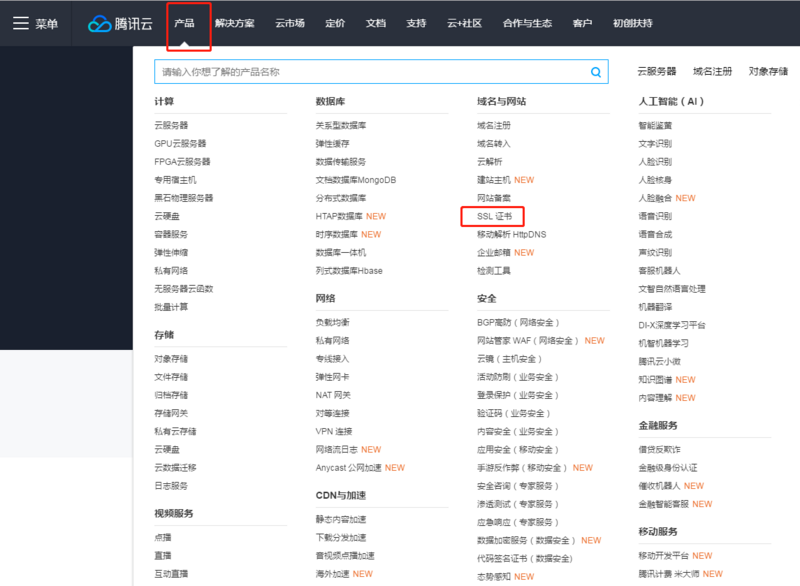Open the NAT 网关 link
This screenshot has height=586, width=800.
pos(333,395)
